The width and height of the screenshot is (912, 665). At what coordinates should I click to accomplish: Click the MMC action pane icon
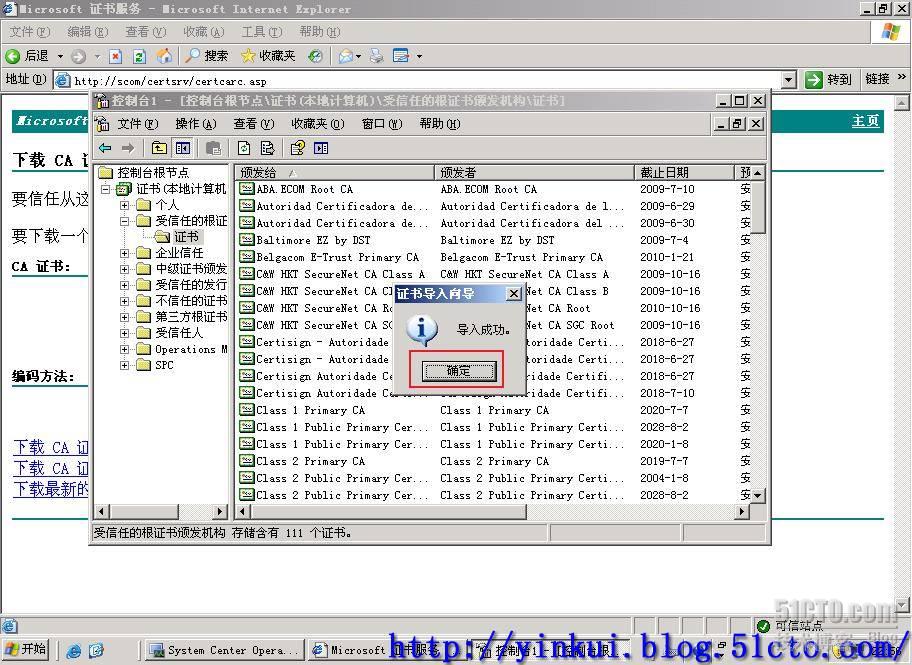pyautogui.click(x=321, y=148)
